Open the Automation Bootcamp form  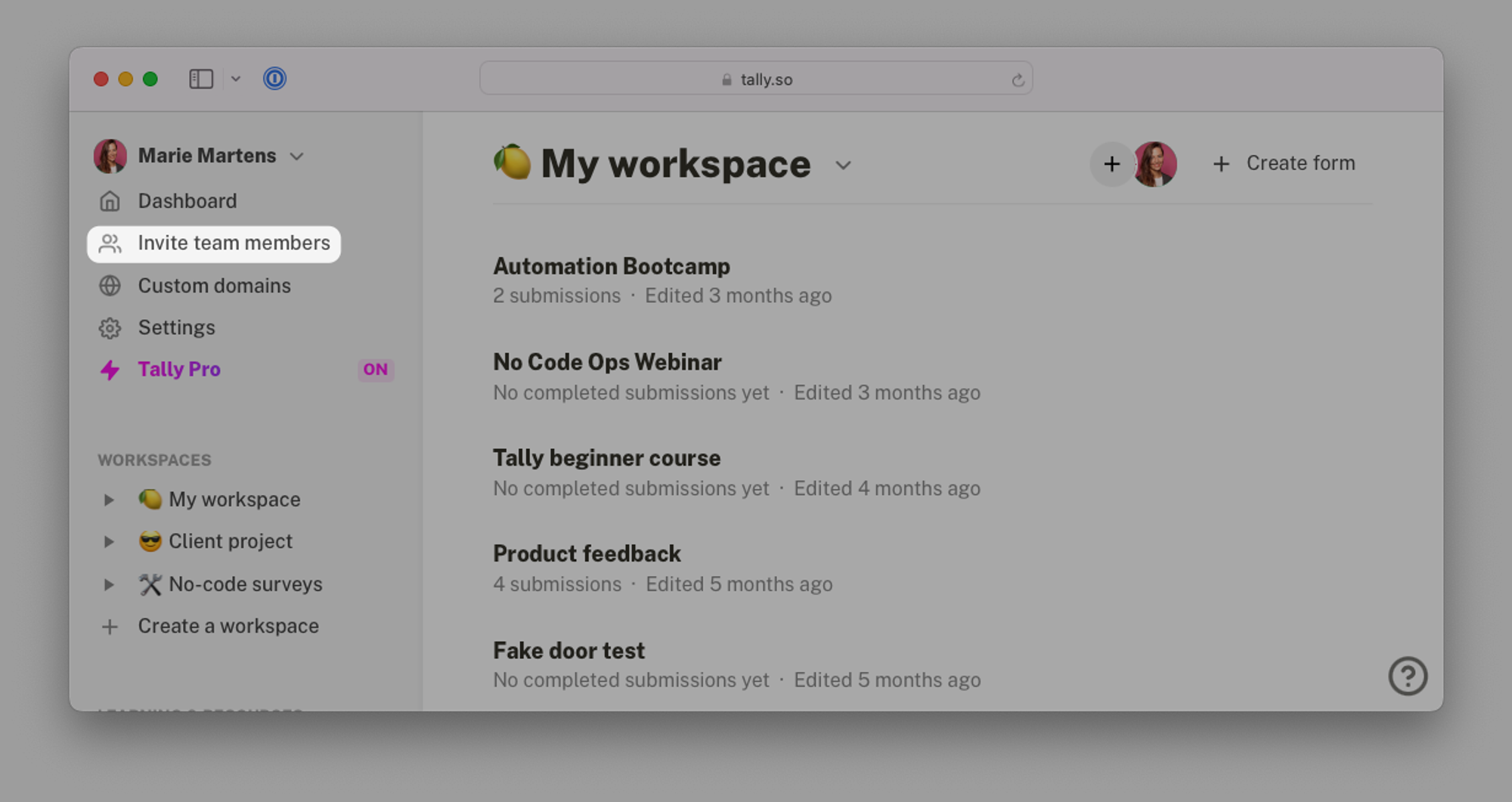(x=611, y=266)
